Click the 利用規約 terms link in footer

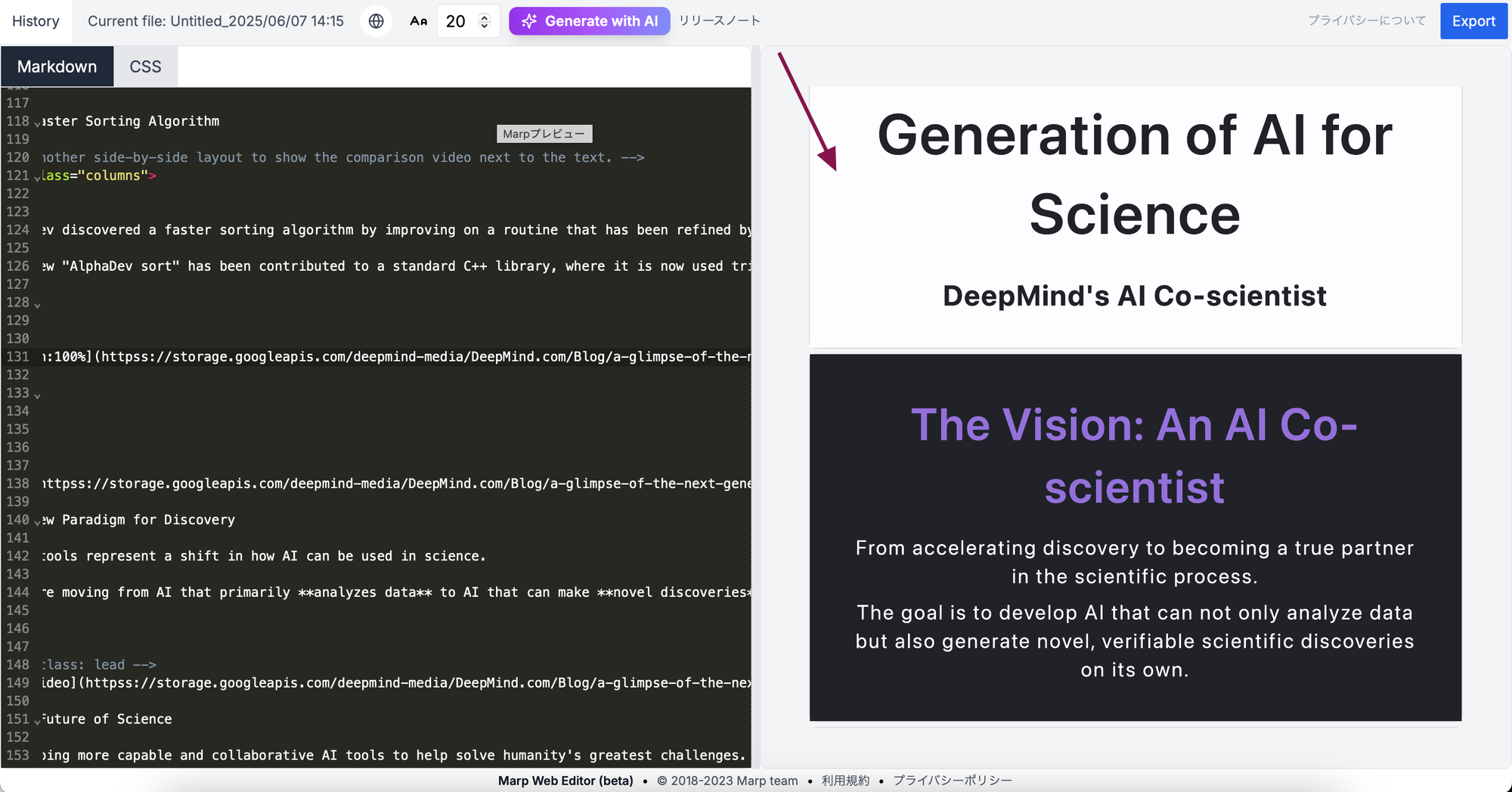pyautogui.click(x=845, y=780)
